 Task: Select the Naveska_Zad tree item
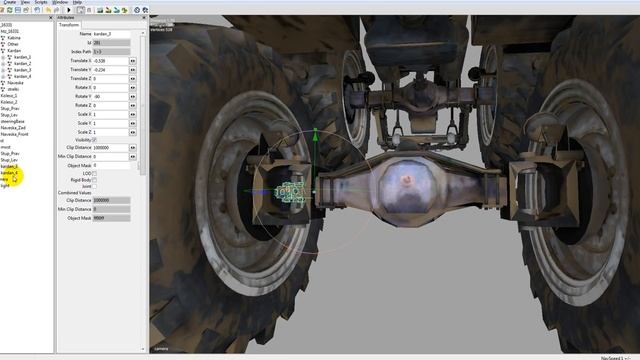[13, 128]
